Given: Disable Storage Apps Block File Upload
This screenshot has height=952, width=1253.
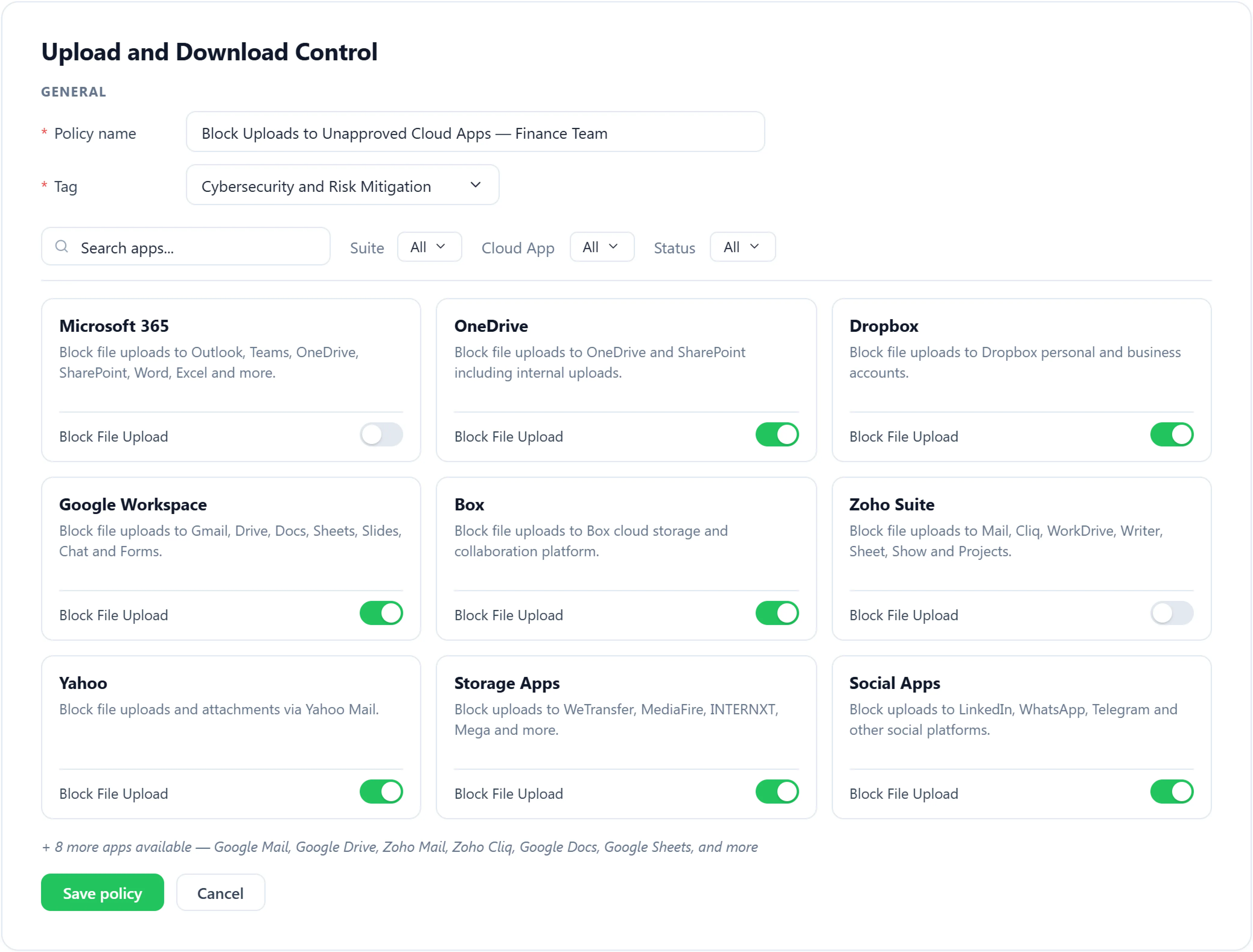Looking at the screenshot, I should point(777,792).
